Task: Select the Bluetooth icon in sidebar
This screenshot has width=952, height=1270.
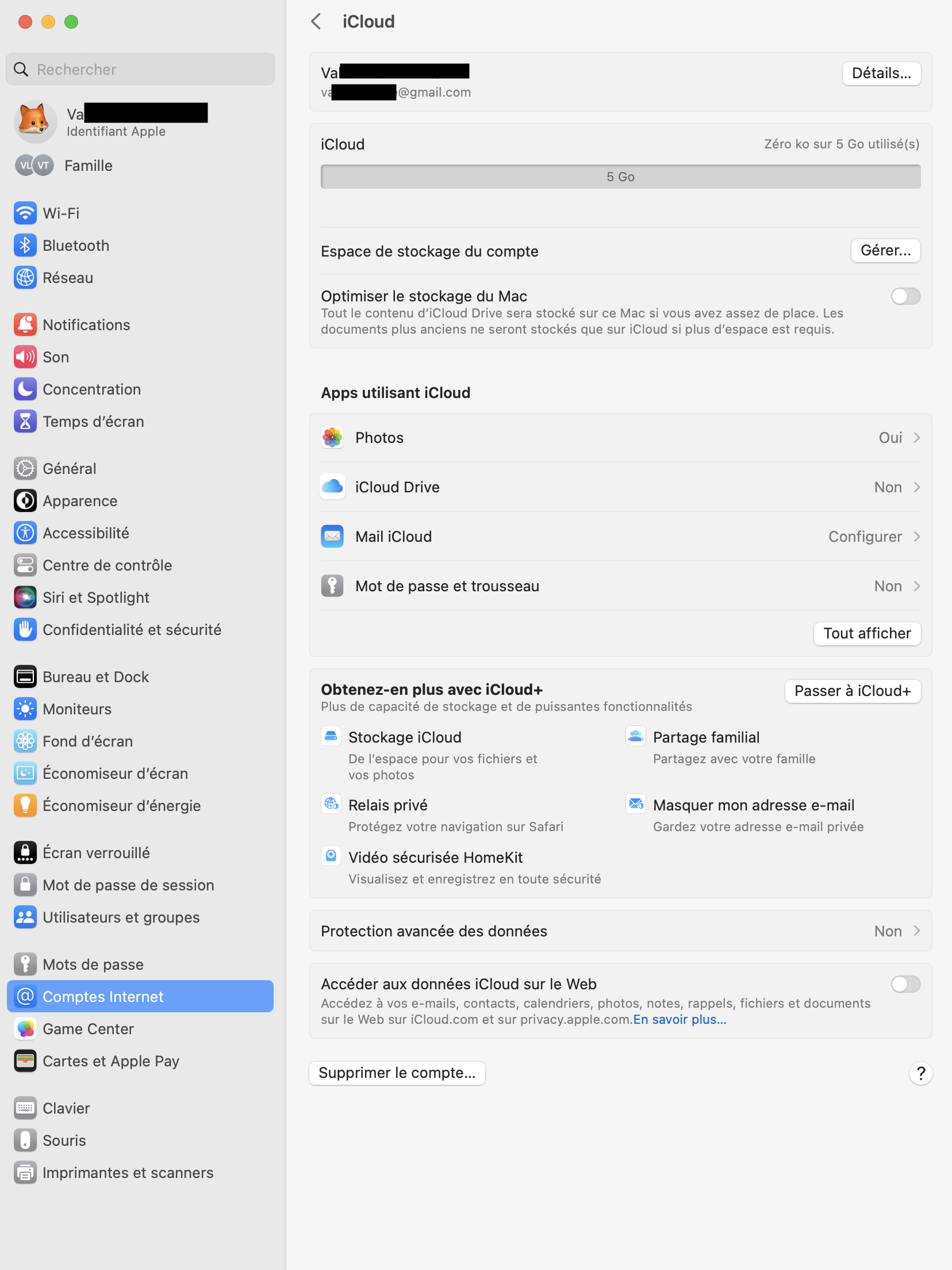Action: (25, 246)
